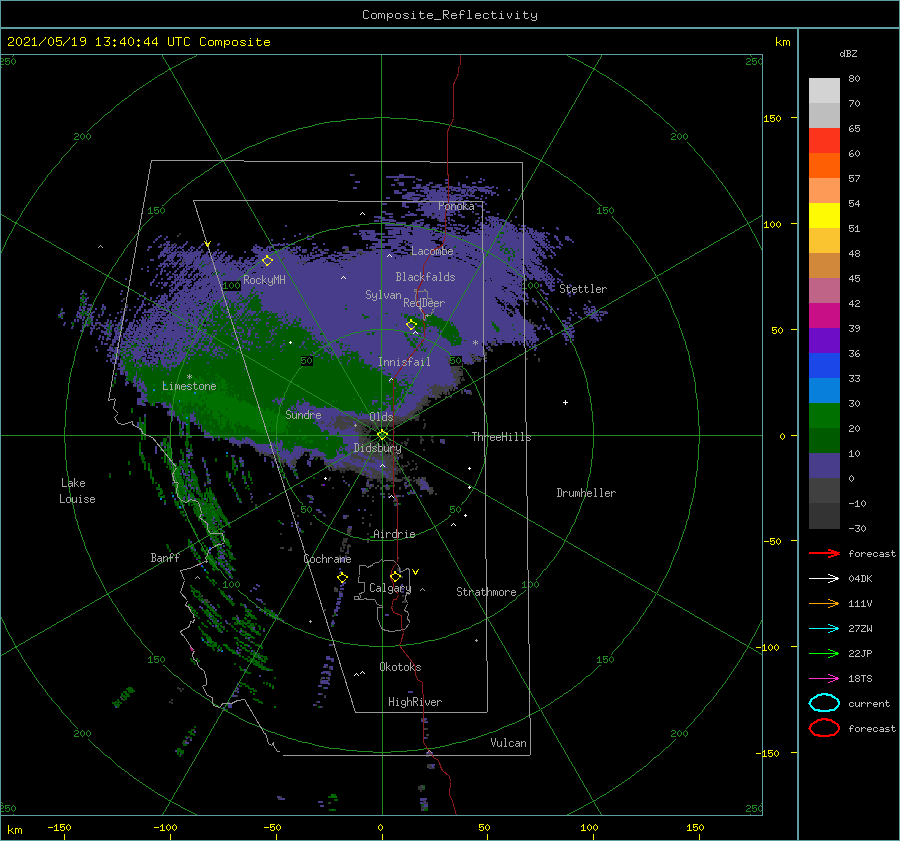The height and width of the screenshot is (841, 900).
Task: Click the -10 value in dBZ legend
Action: tap(857, 503)
